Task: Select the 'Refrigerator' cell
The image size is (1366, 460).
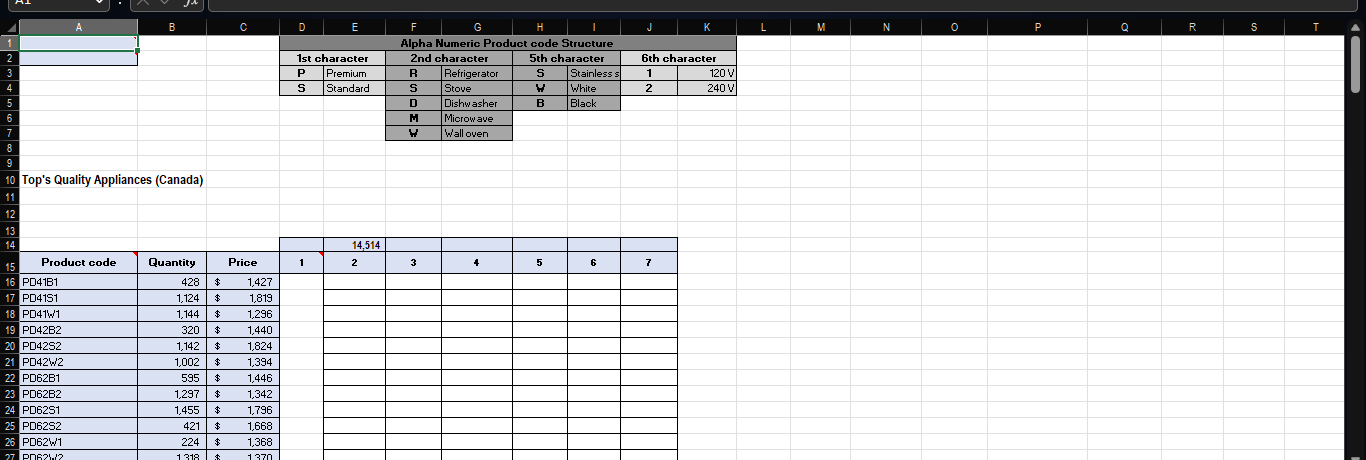Action: click(x=477, y=73)
